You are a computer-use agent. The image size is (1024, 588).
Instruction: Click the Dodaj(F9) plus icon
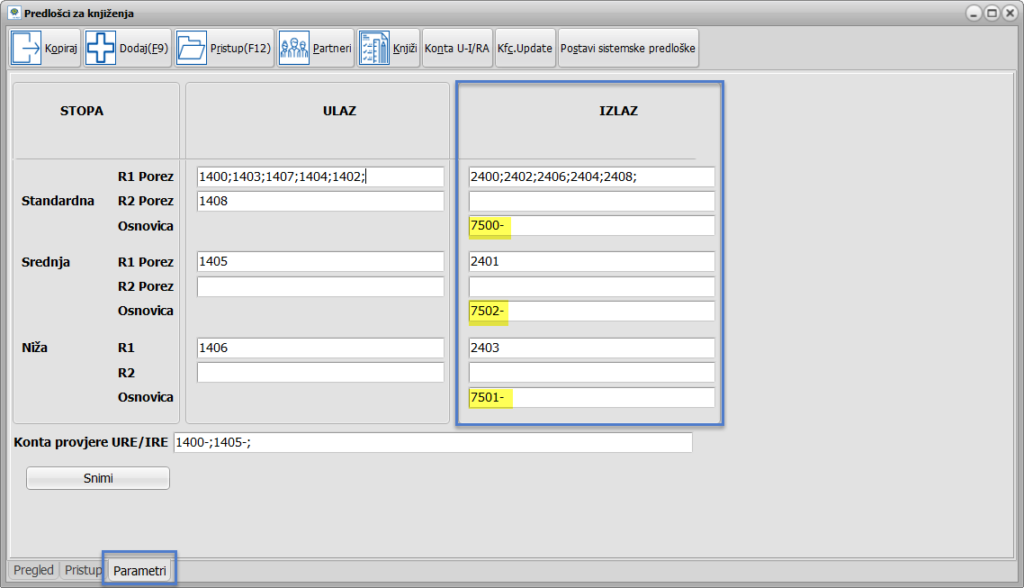100,48
